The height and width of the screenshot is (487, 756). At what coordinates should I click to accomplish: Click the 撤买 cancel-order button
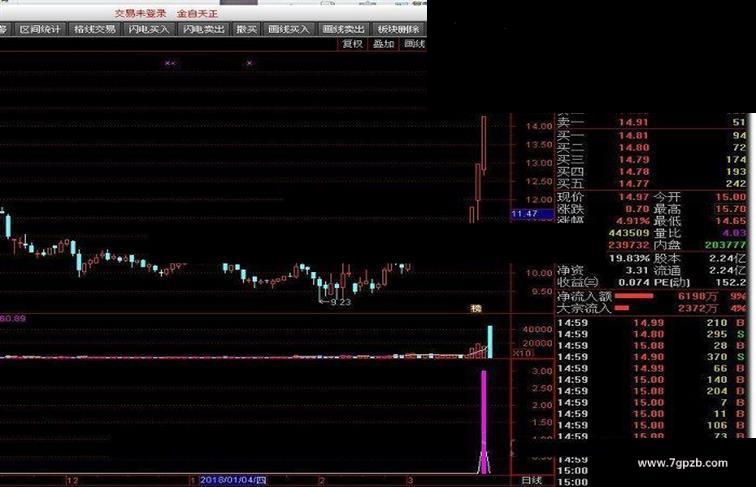tap(246, 29)
